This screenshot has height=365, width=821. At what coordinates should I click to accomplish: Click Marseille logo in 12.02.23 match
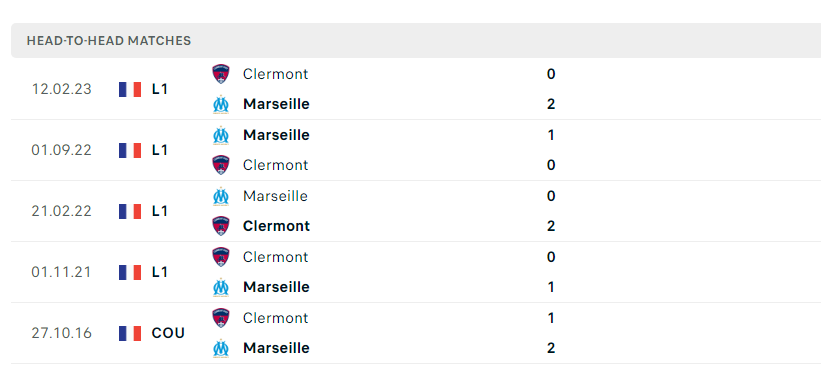click(220, 104)
